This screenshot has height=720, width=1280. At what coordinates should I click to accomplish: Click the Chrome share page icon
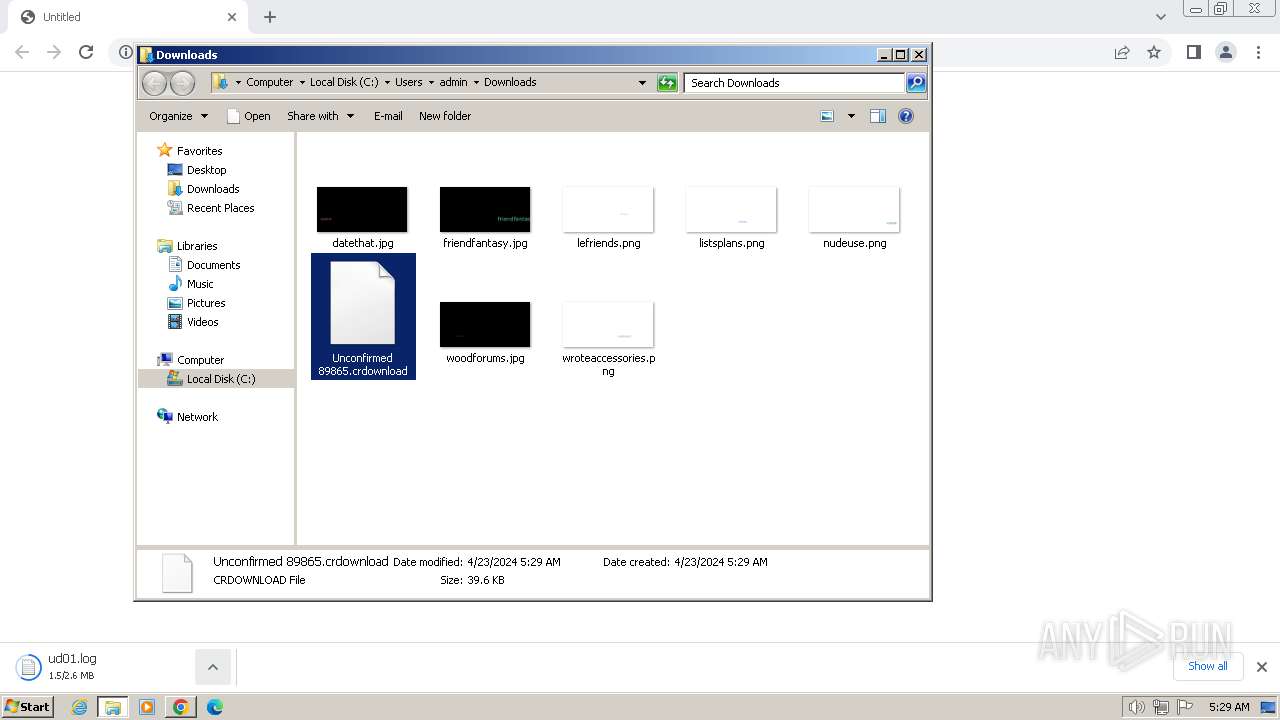click(1122, 52)
